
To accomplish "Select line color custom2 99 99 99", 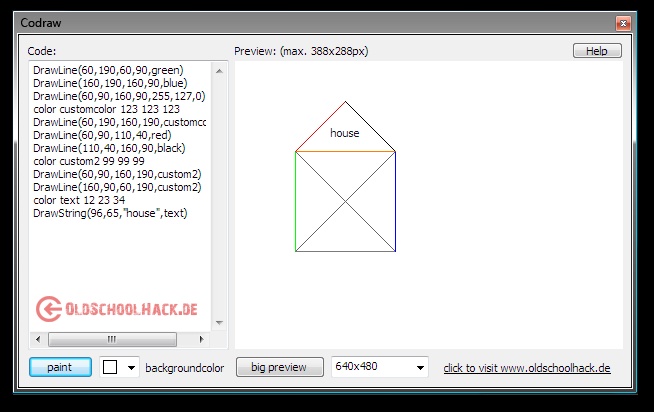I will tap(89, 161).
